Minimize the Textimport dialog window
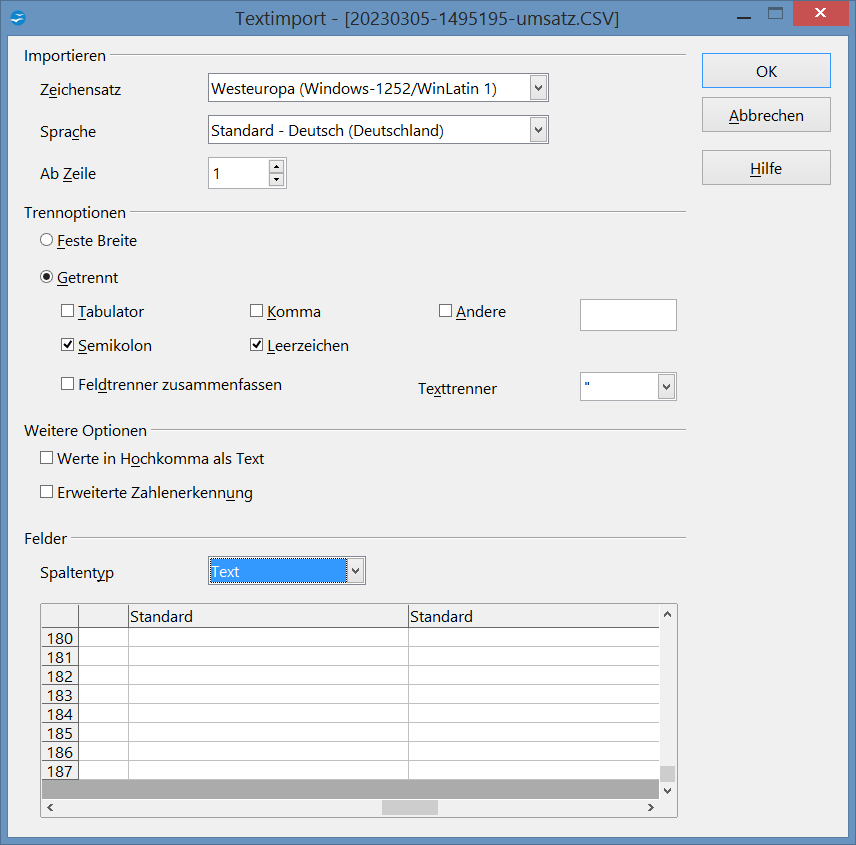The width and height of the screenshot is (856, 845). [744, 17]
